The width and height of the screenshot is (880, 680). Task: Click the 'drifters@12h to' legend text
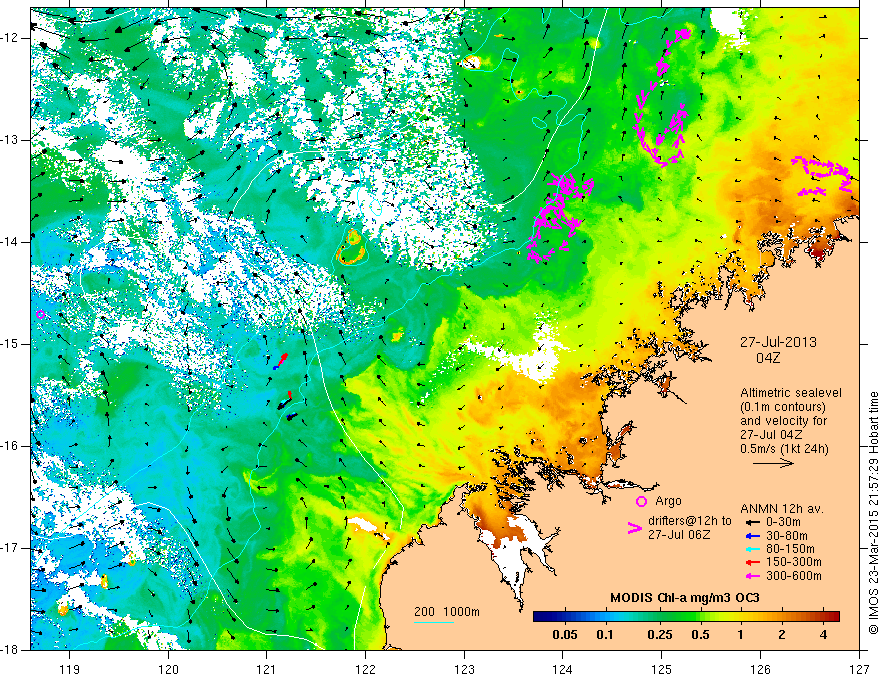[x=690, y=521]
